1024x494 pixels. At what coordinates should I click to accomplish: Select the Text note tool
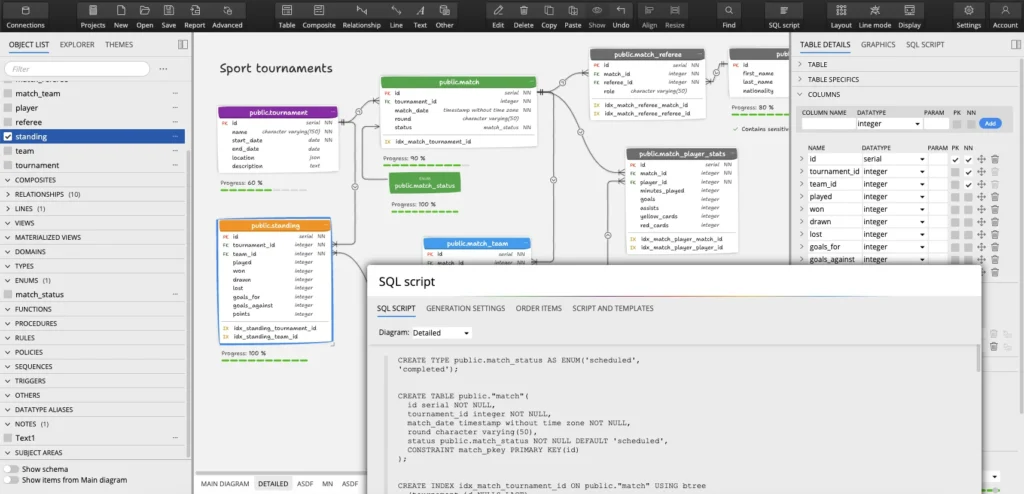420,16
